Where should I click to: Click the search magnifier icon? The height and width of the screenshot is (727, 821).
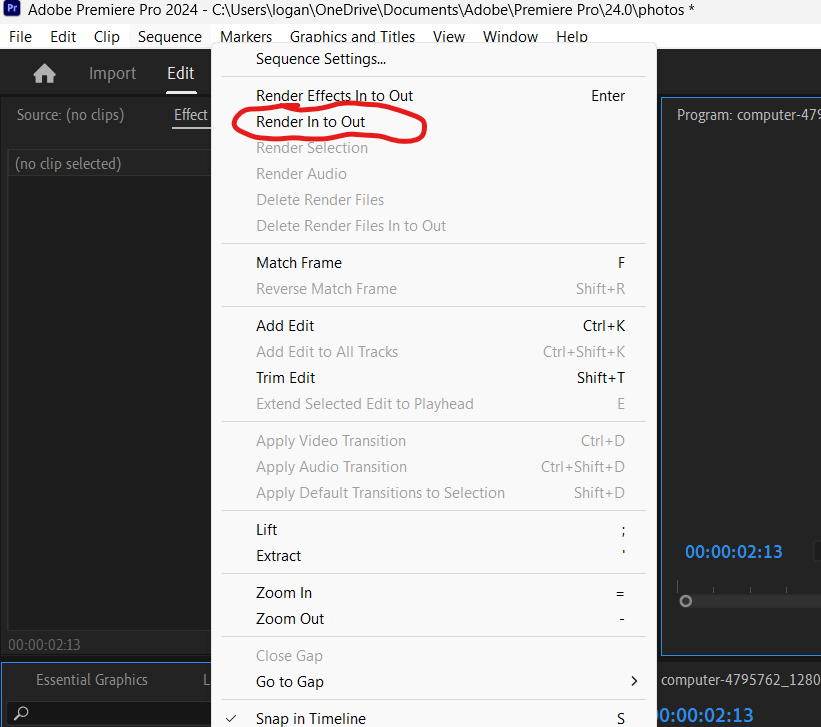pos(21,713)
